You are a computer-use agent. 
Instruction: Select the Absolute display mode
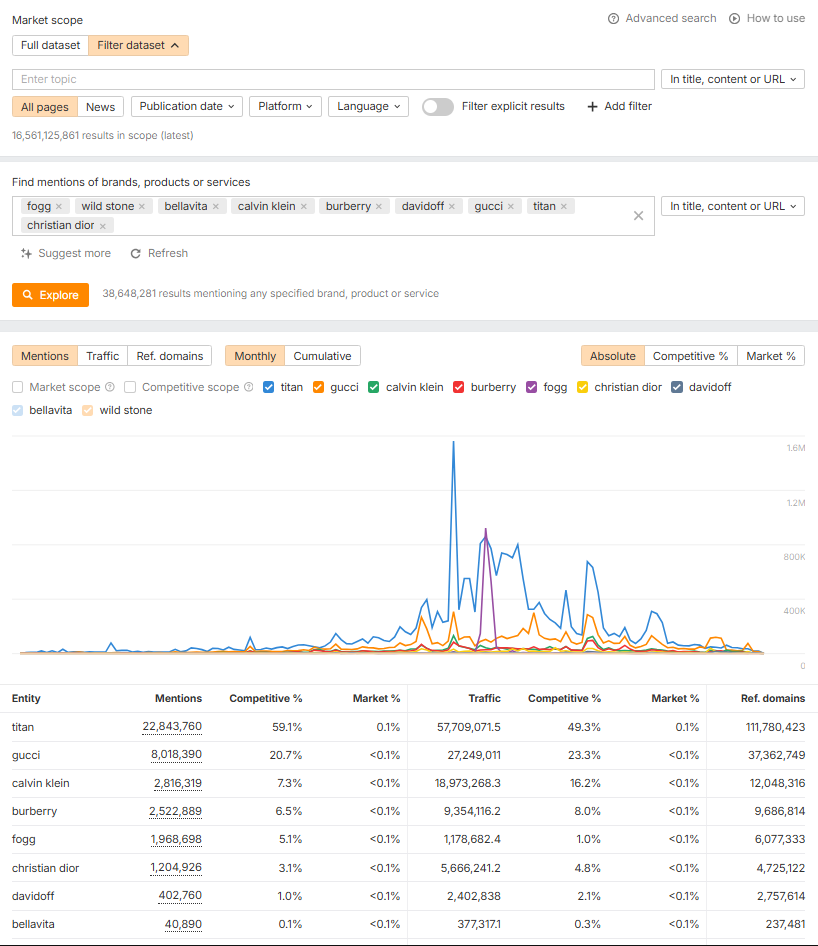click(x=613, y=356)
